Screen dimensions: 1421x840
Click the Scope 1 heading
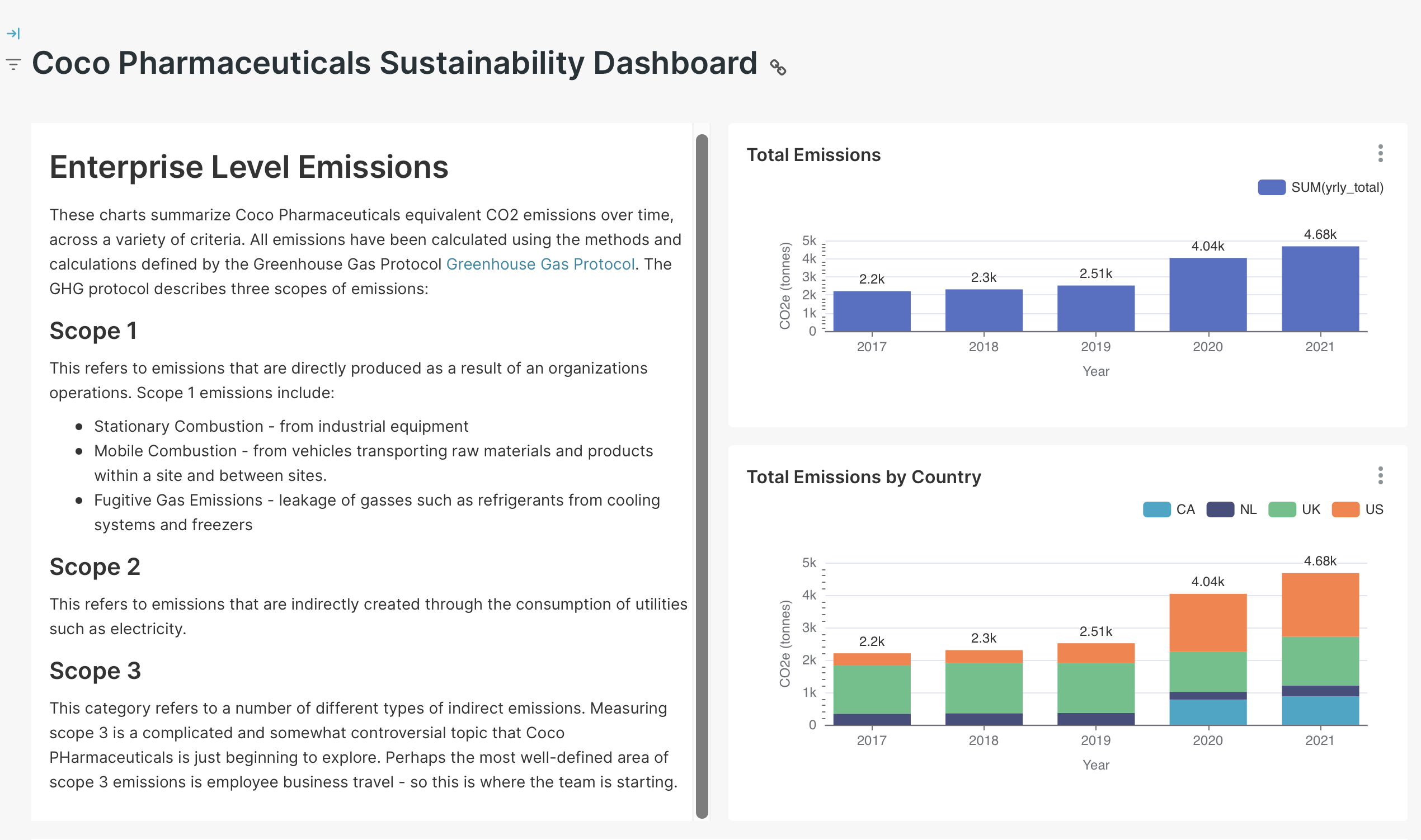(93, 331)
